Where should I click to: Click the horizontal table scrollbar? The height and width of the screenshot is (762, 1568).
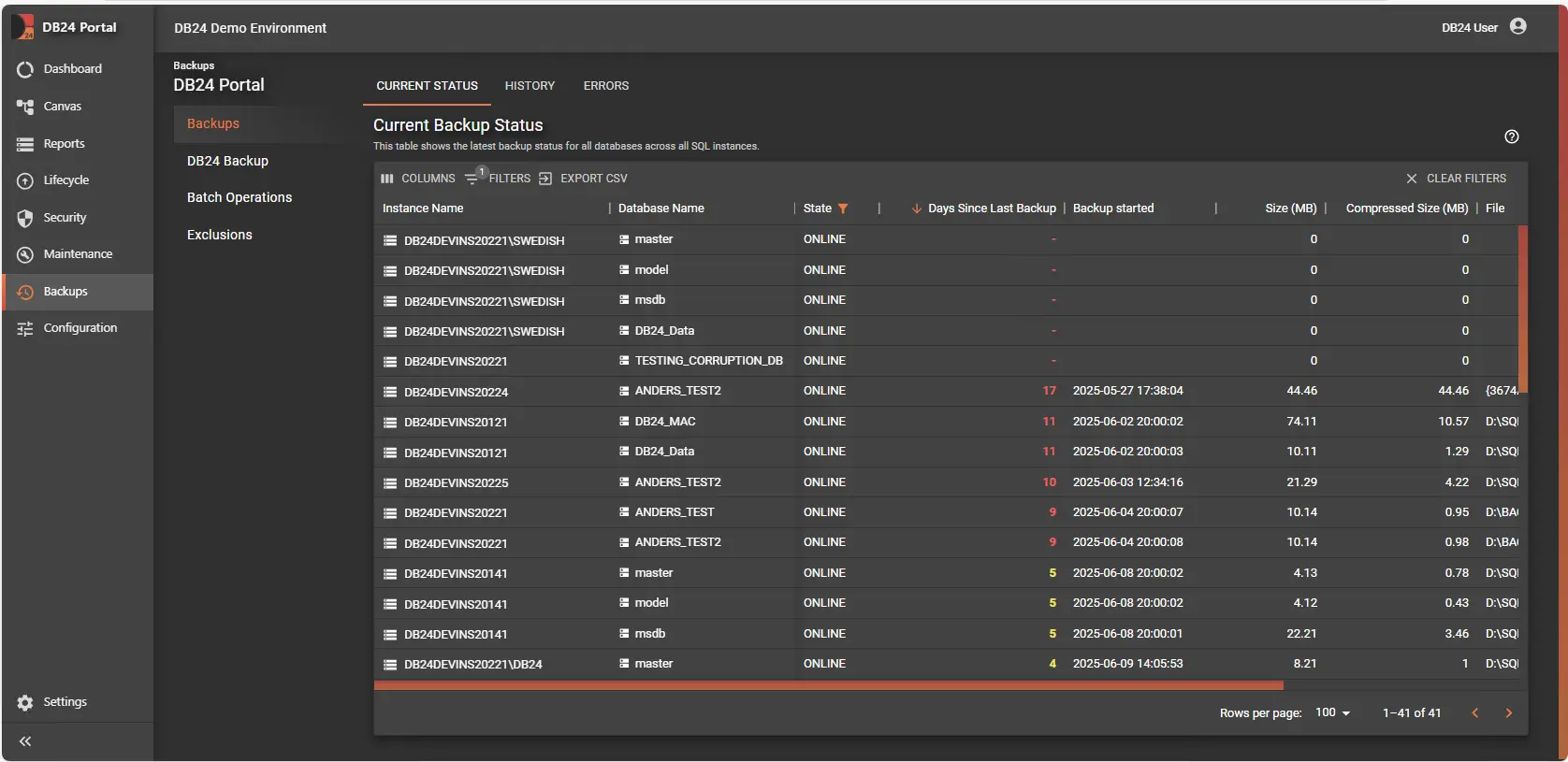pyautogui.click(x=828, y=685)
